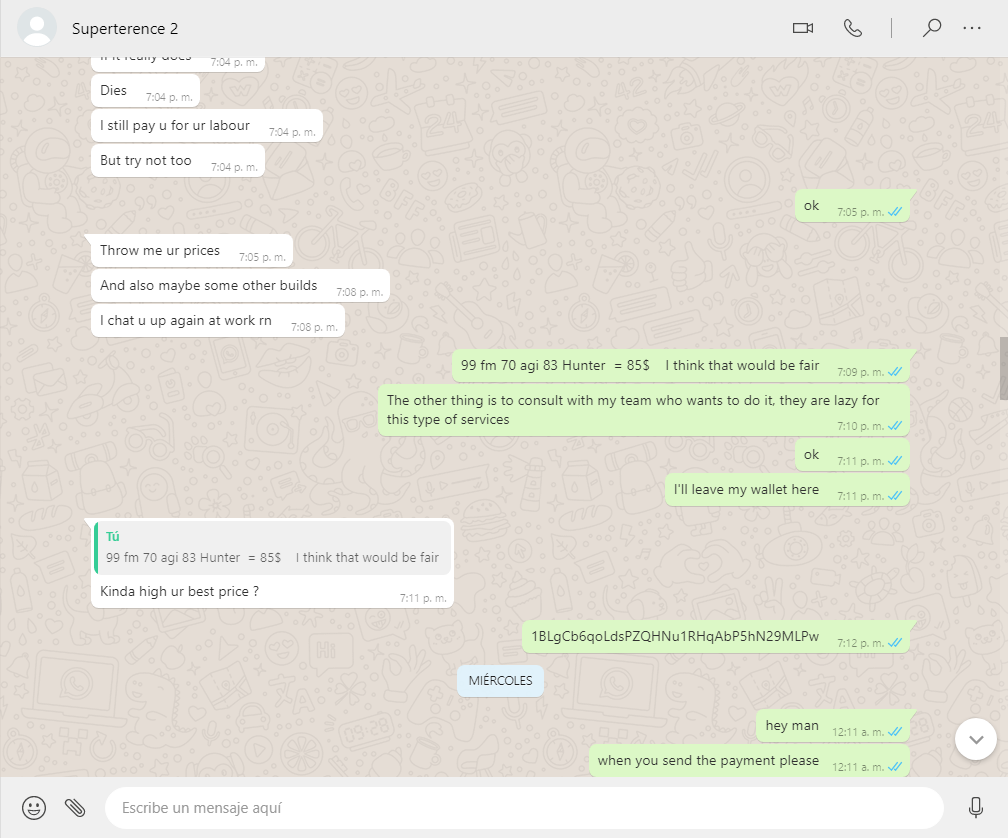
Task: Click 'when you send the payment please' message
Action: (749, 761)
